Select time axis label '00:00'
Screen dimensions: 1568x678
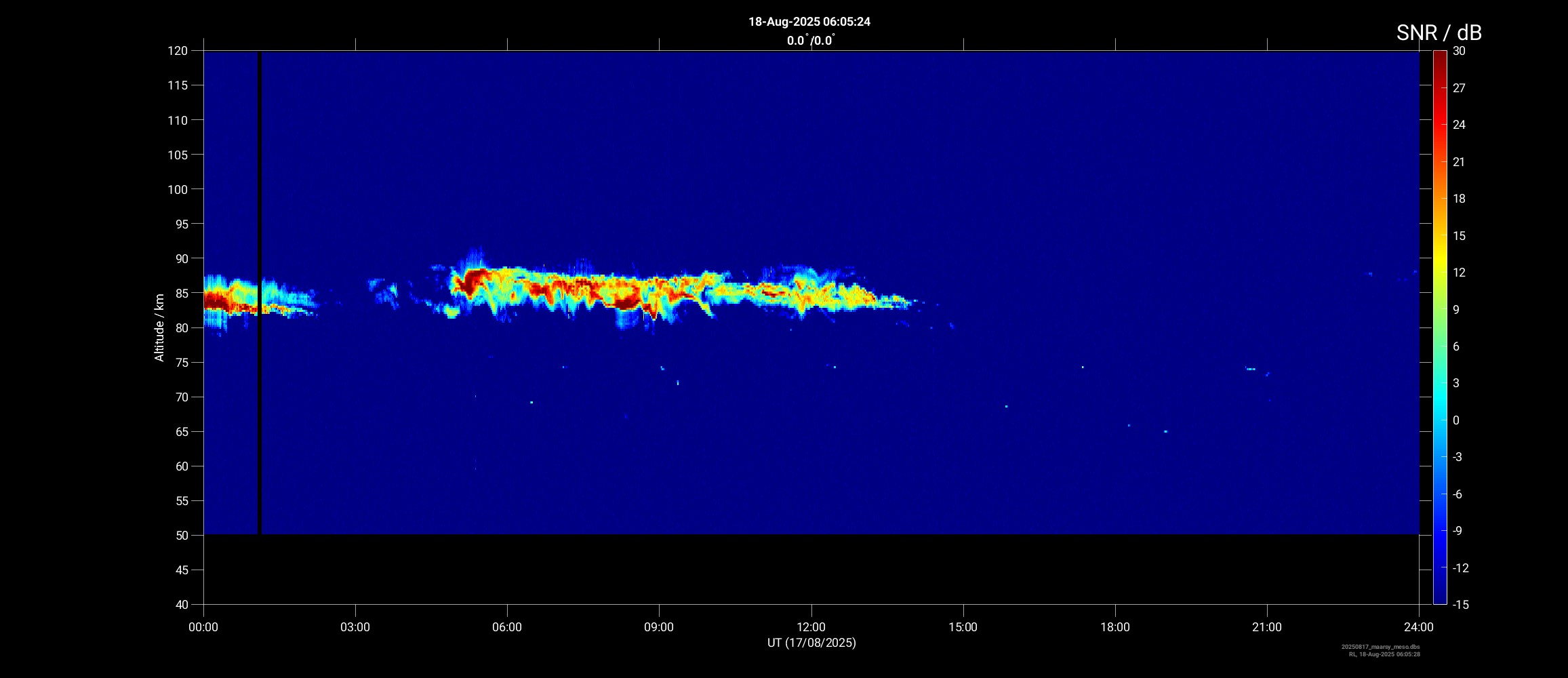203,627
